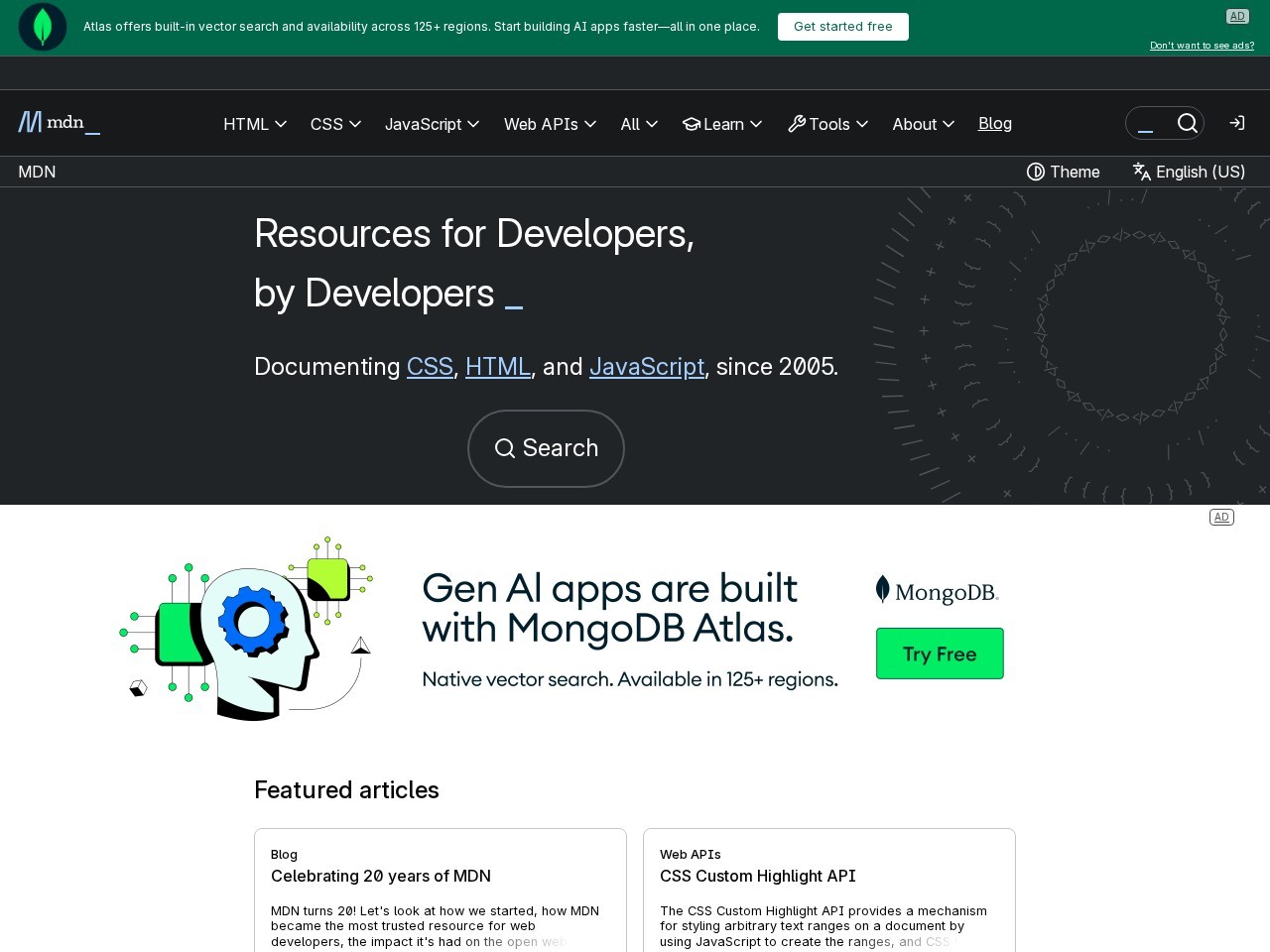
Task: Go to the Blog link in the navigation
Action: 994,123
